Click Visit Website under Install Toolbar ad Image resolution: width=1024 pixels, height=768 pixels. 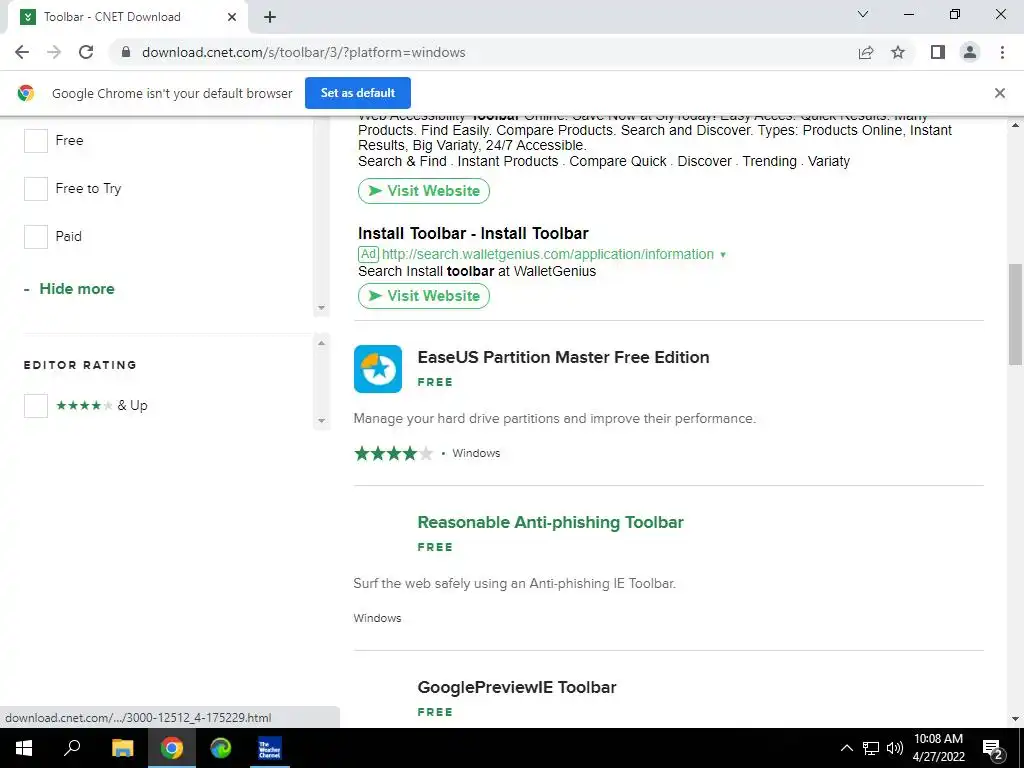[424, 296]
